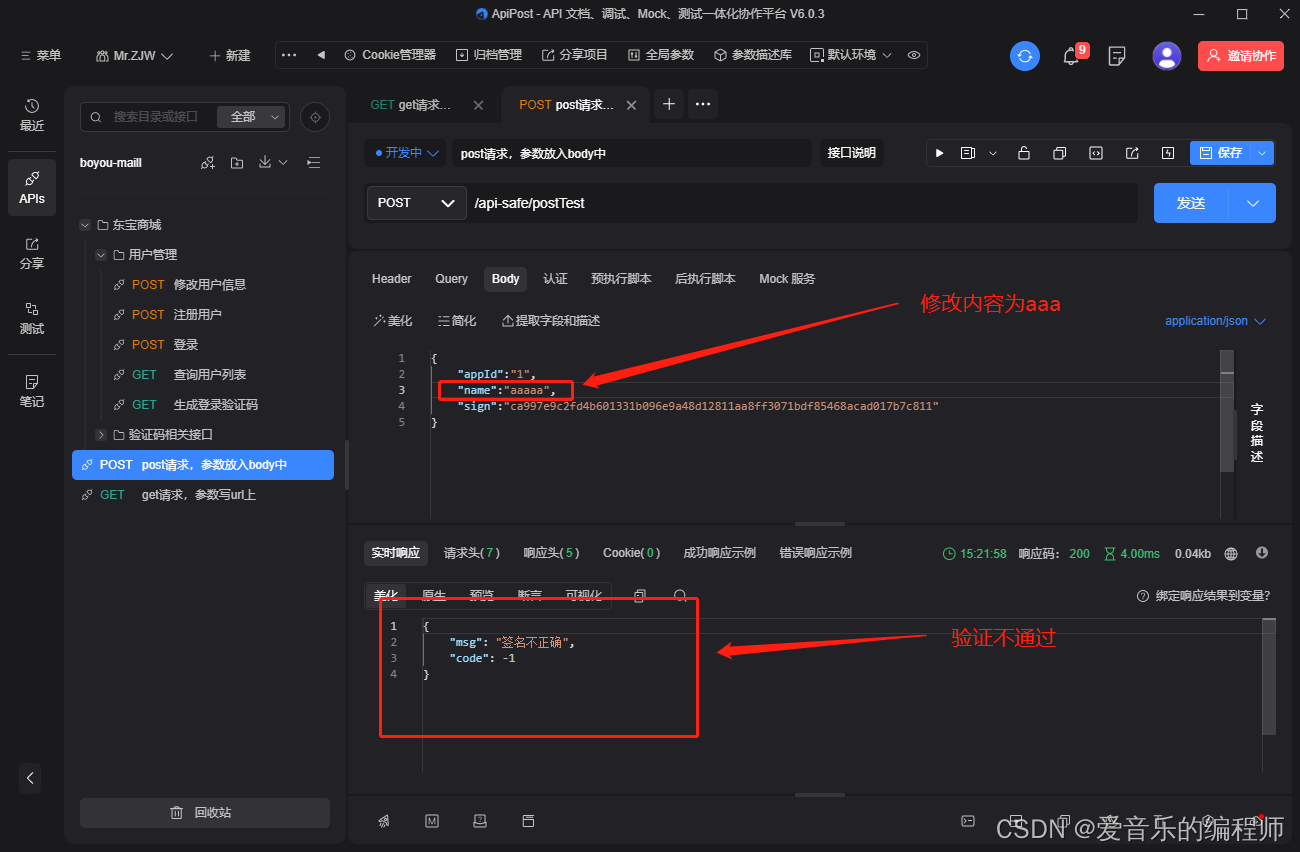This screenshot has width=1300, height=852.
Task: Open the 全局参数 panel
Action: [x=661, y=55]
